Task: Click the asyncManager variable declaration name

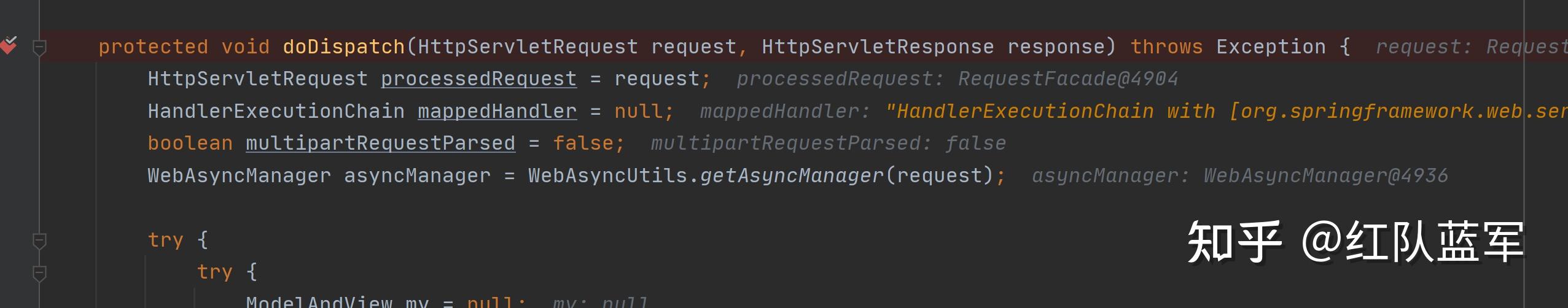Action: [417, 175]
